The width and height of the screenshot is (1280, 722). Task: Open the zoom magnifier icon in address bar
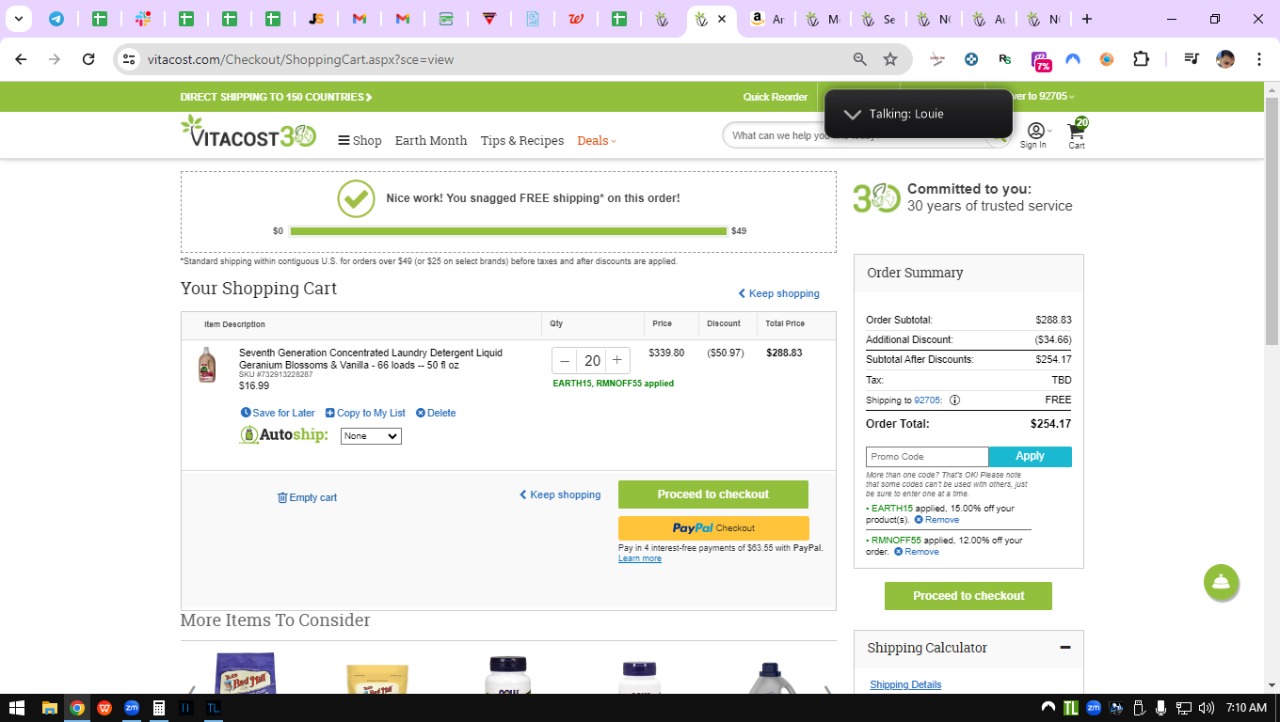860,60
